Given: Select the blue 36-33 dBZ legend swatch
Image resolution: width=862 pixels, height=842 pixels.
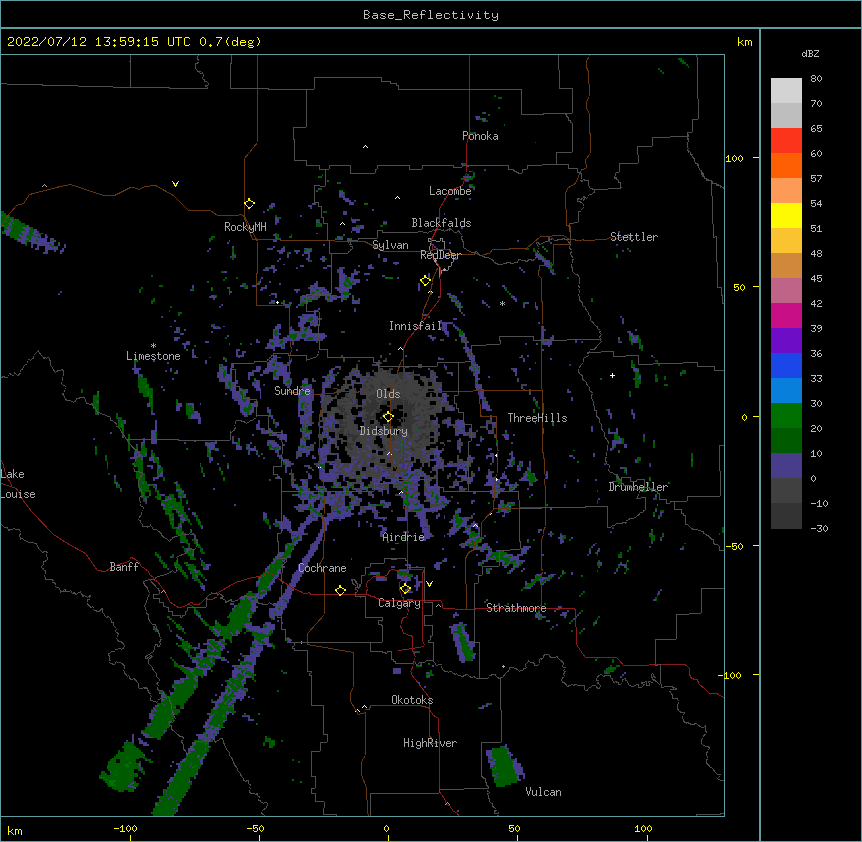Looking at the screenshot, I should [786, 365].
